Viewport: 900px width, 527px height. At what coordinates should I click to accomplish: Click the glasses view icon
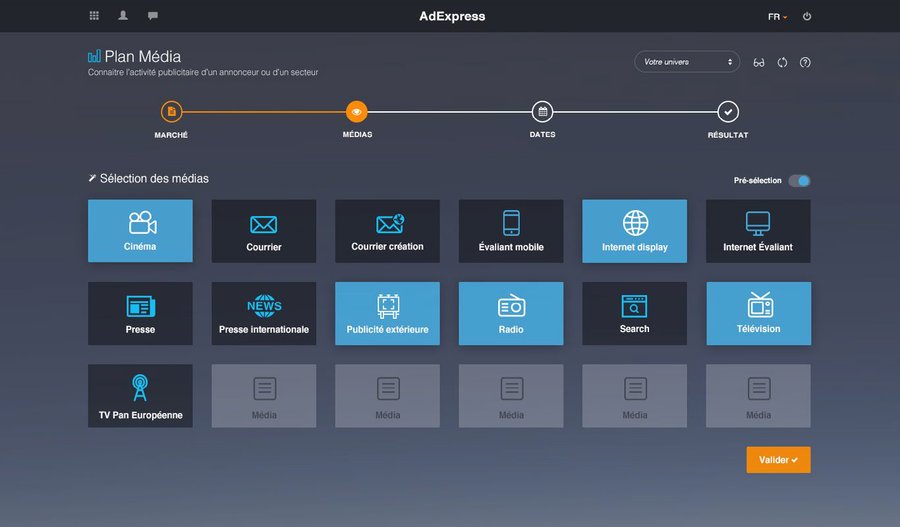pos(759,62)
